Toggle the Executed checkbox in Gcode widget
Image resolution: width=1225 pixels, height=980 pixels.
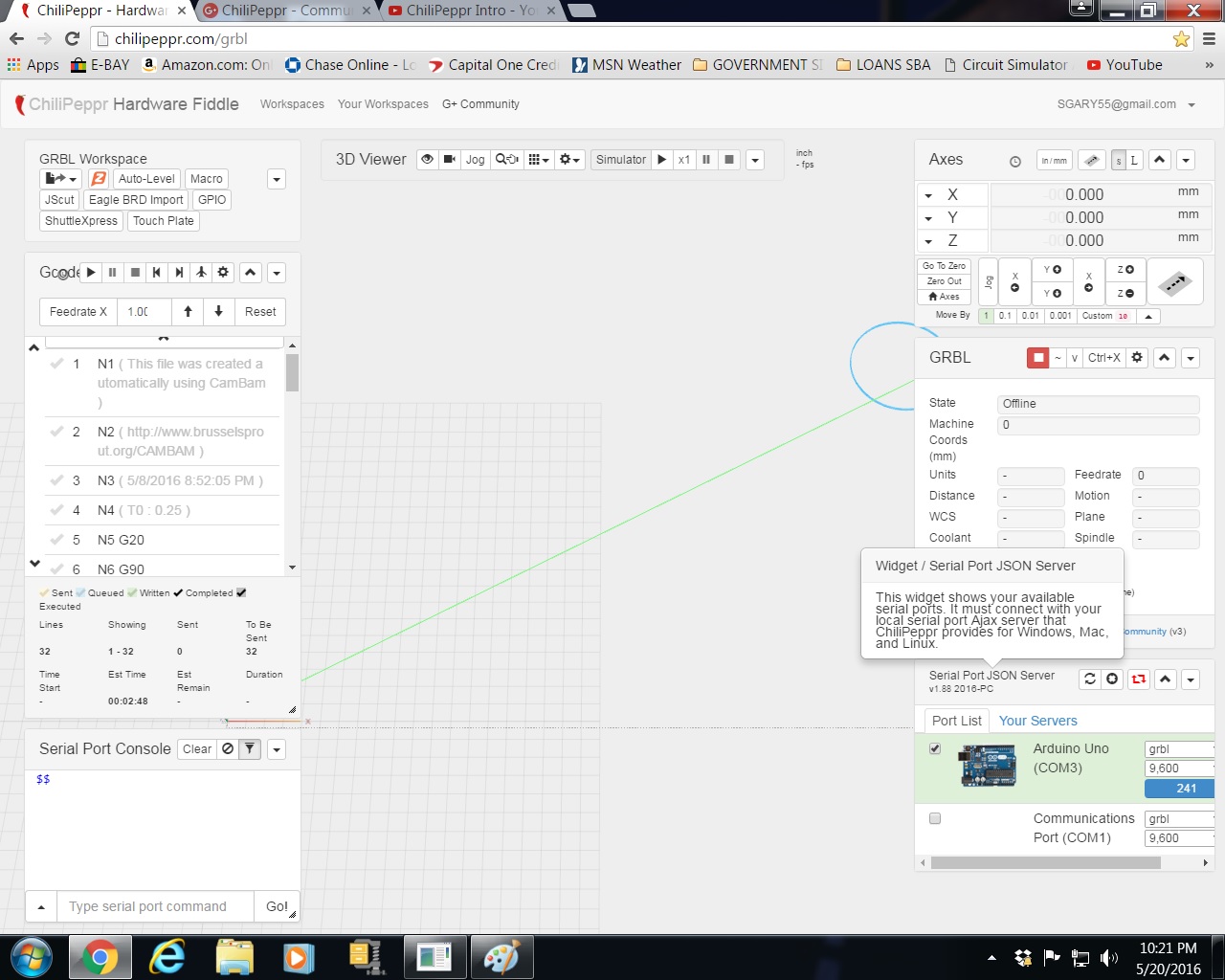click(241, 592)
